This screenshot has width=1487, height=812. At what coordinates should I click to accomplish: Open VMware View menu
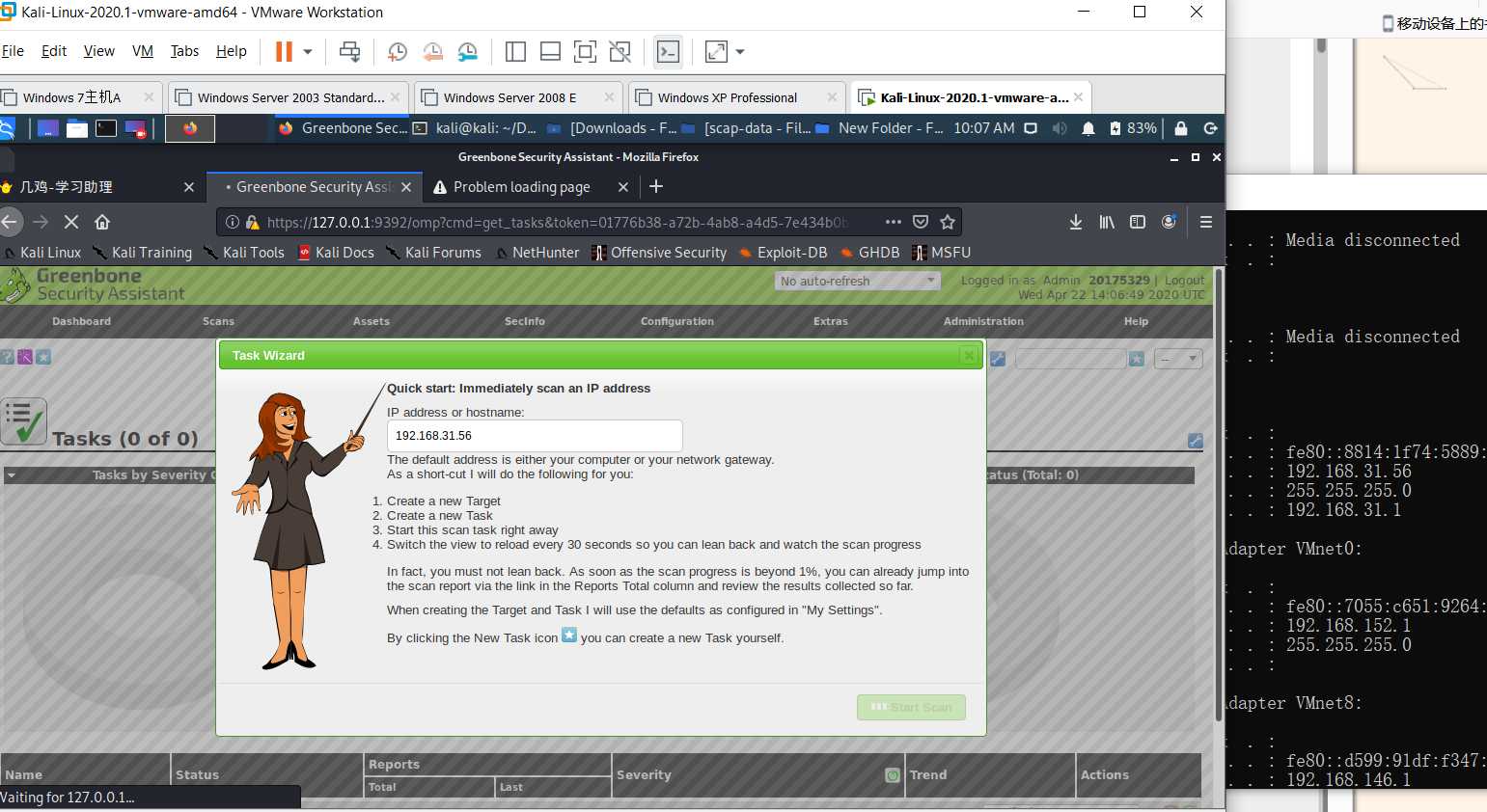[98, 51]
